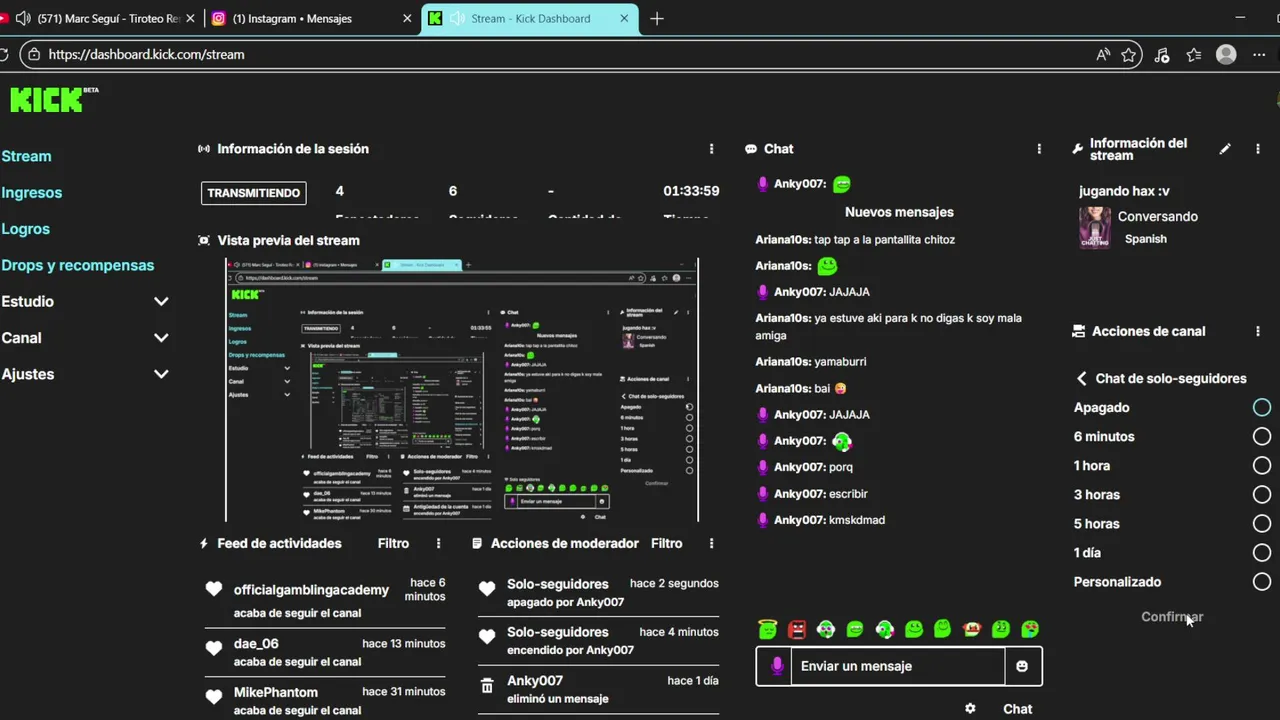This screenshot has height=720, width=1280.
Task: Click stream preview thumbnail
Action: click(462, 390)
